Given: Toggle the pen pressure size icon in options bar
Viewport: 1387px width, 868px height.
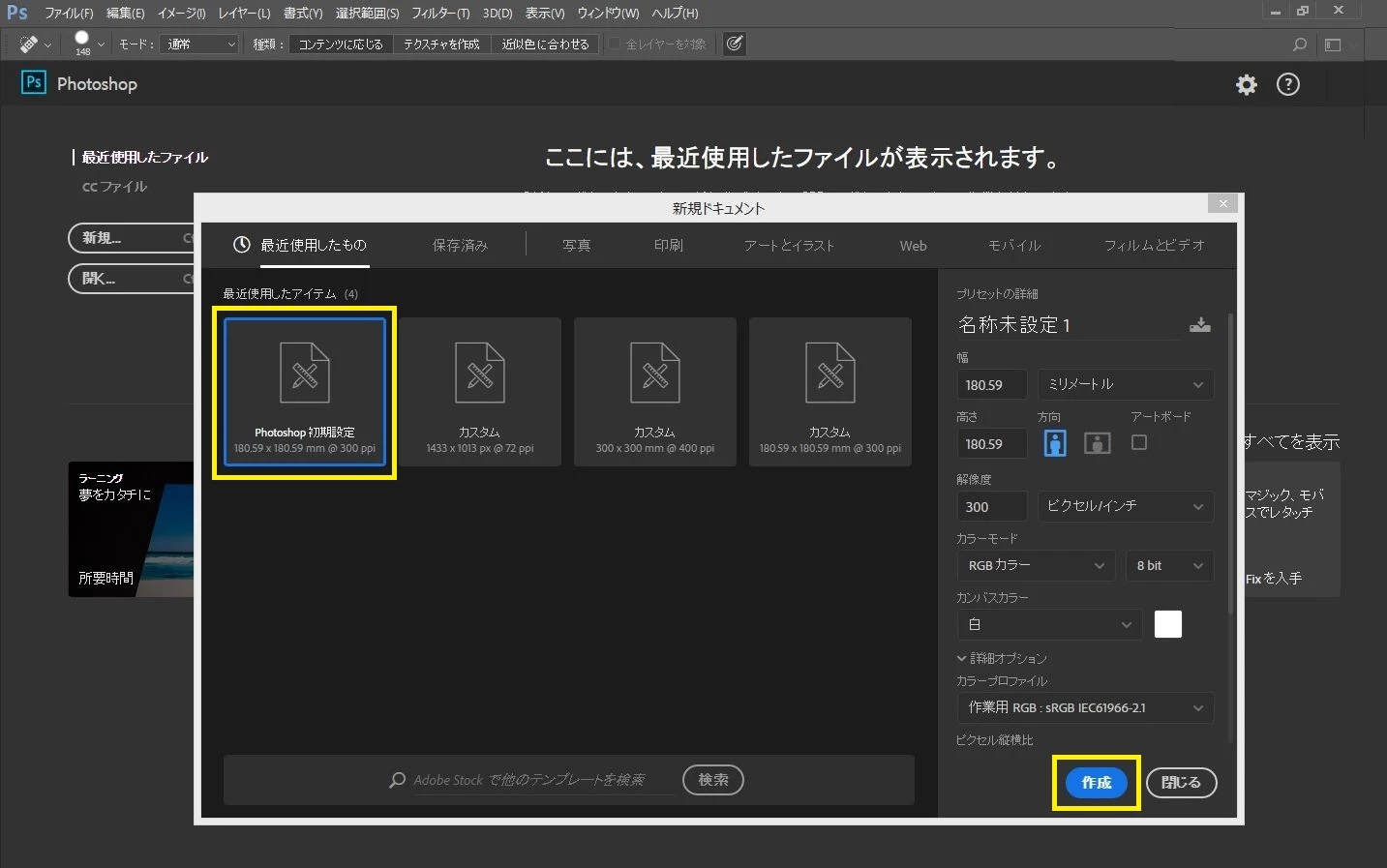Looking at the screenshot, I should [x=735, y=44].
